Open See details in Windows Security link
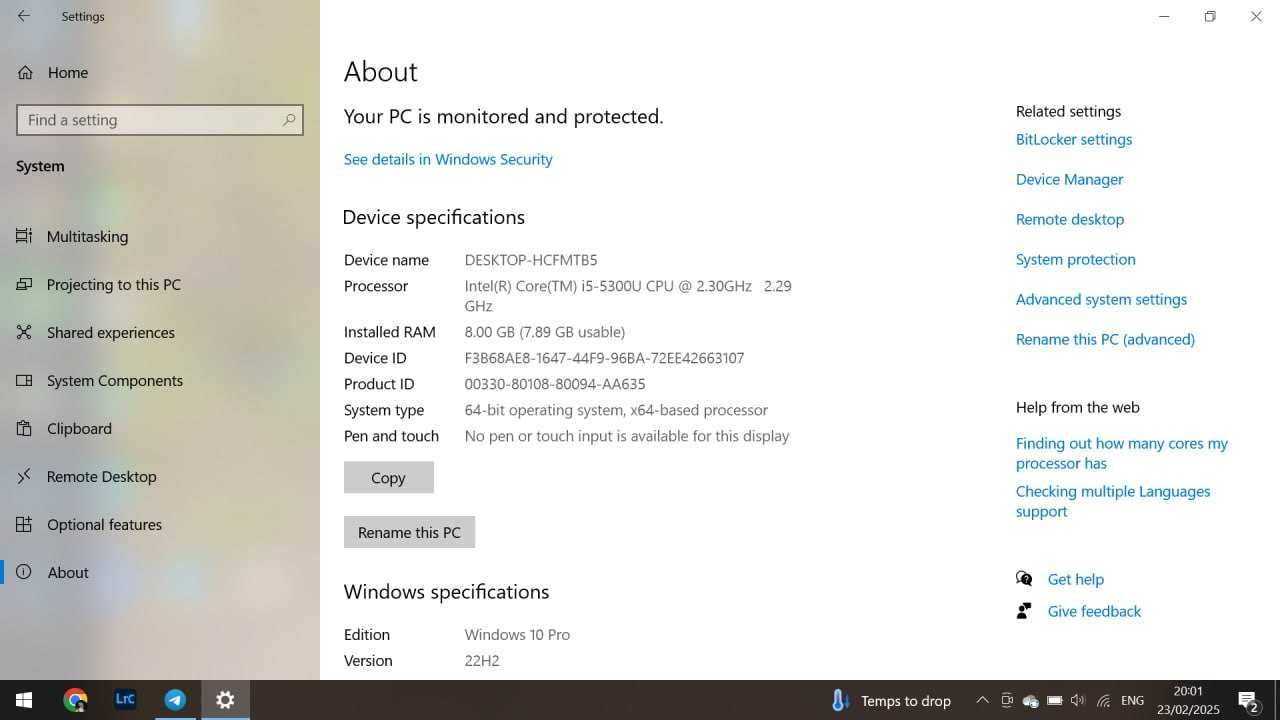The width and height of the screenshot is (1280, 720). (448, 159)
